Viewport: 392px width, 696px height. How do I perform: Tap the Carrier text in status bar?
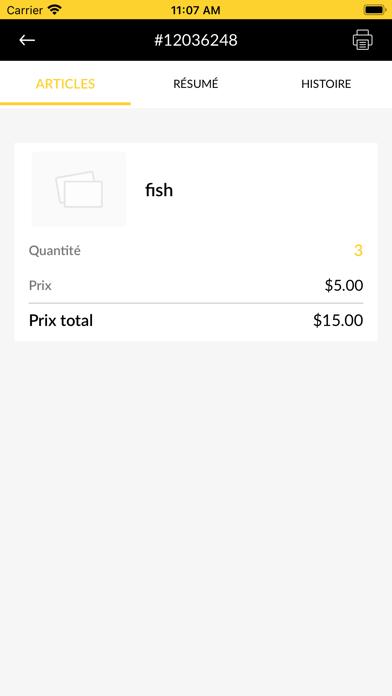point(24,10)
